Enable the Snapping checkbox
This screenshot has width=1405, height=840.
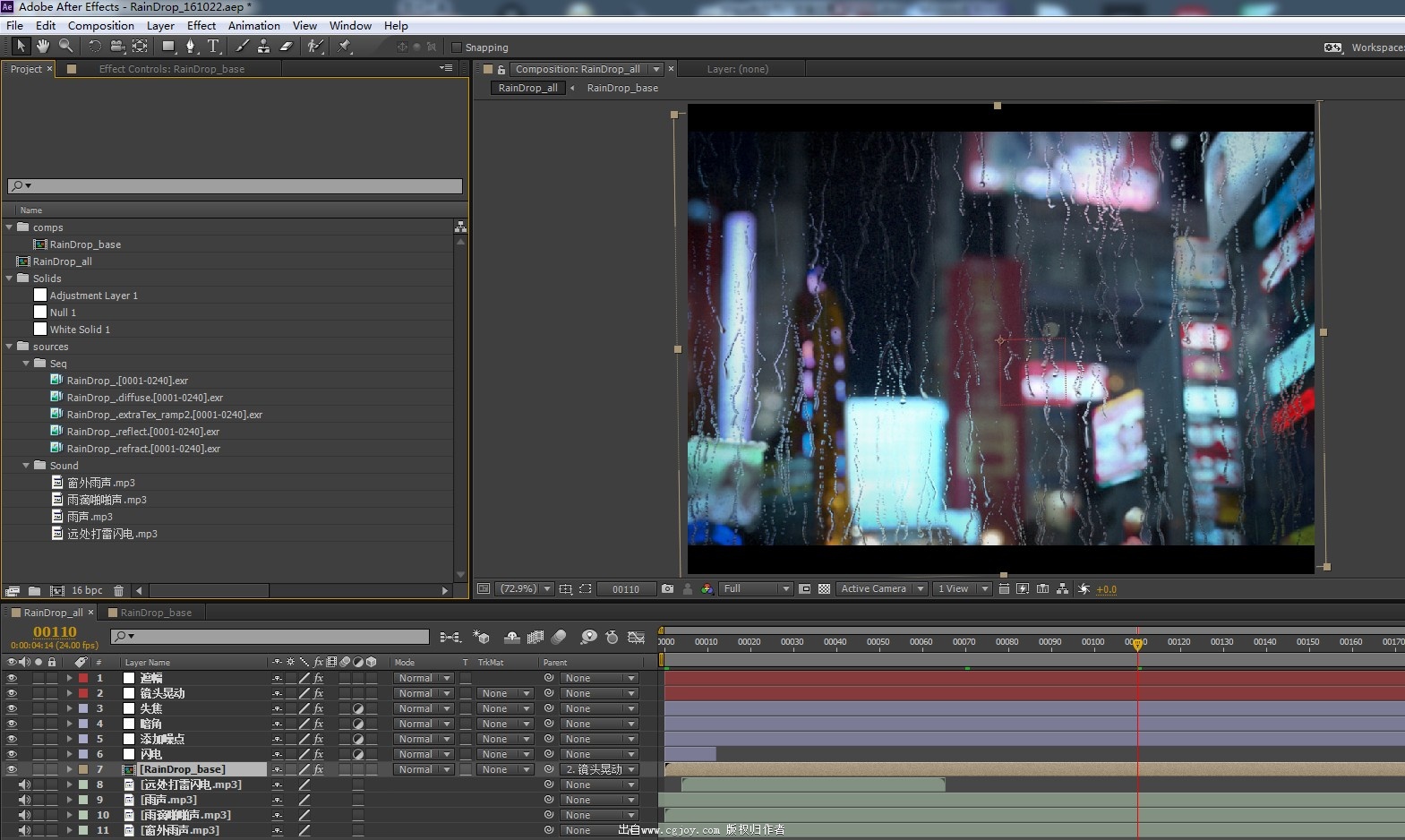457,47
